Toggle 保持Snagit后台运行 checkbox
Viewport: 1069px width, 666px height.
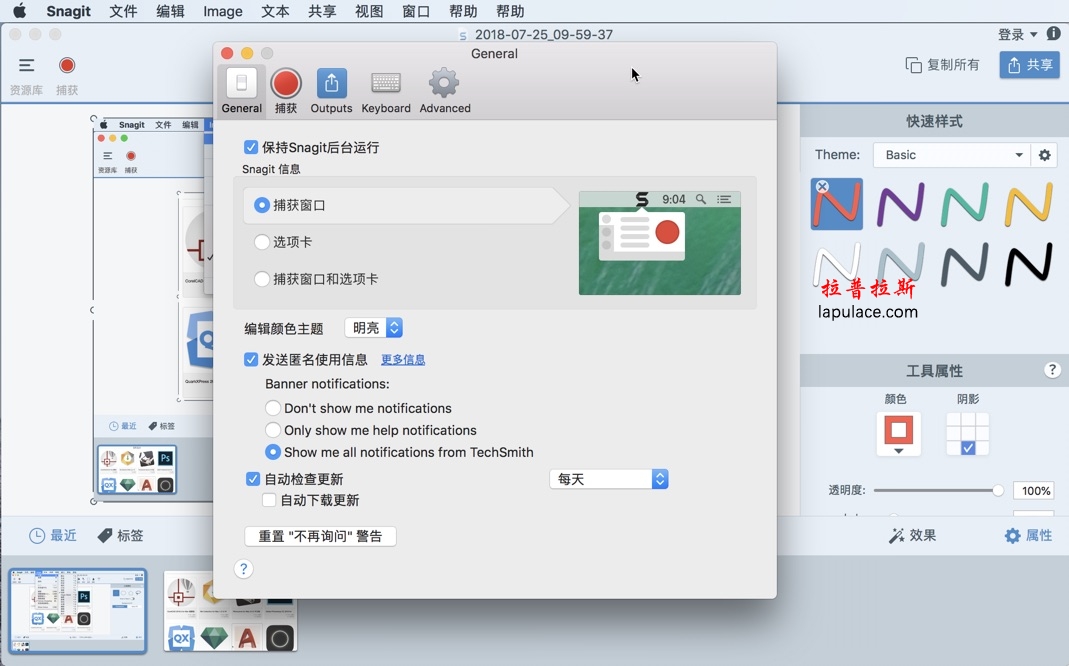coord(251,147)
